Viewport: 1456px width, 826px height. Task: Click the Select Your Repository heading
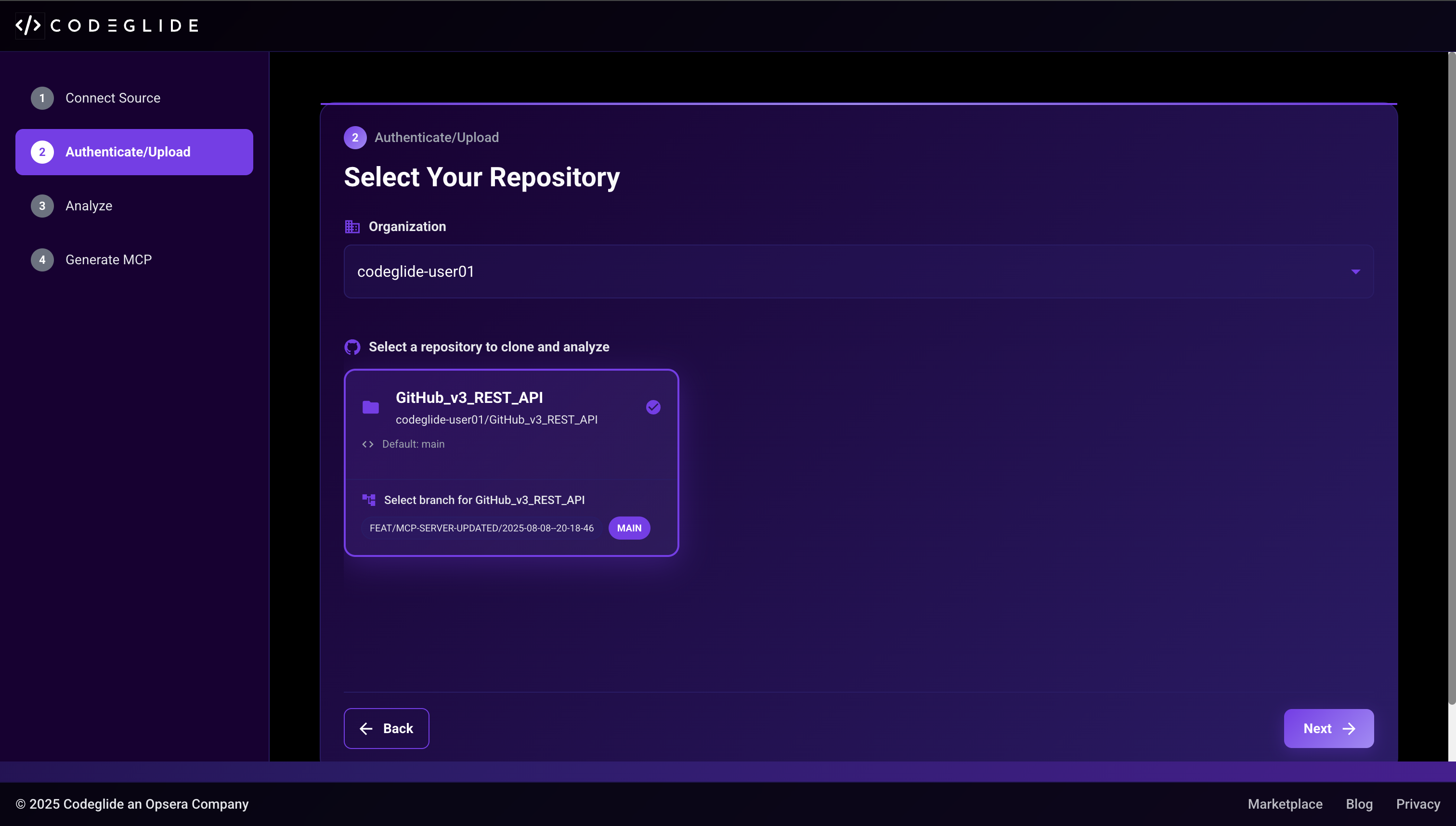(x=482, y=177)
